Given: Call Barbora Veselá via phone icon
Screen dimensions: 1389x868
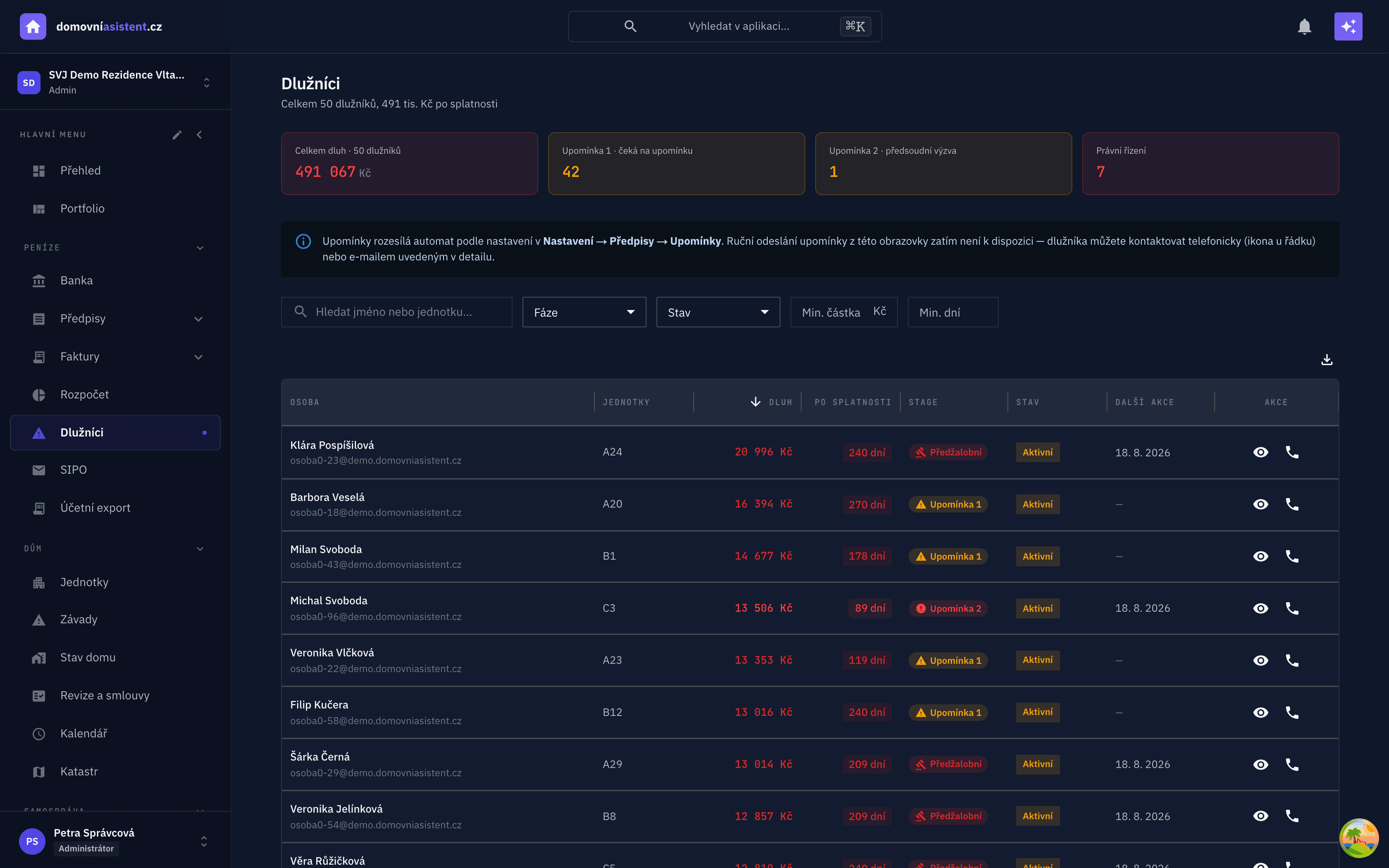Looking at the screenshot, I should (1292, 504).
